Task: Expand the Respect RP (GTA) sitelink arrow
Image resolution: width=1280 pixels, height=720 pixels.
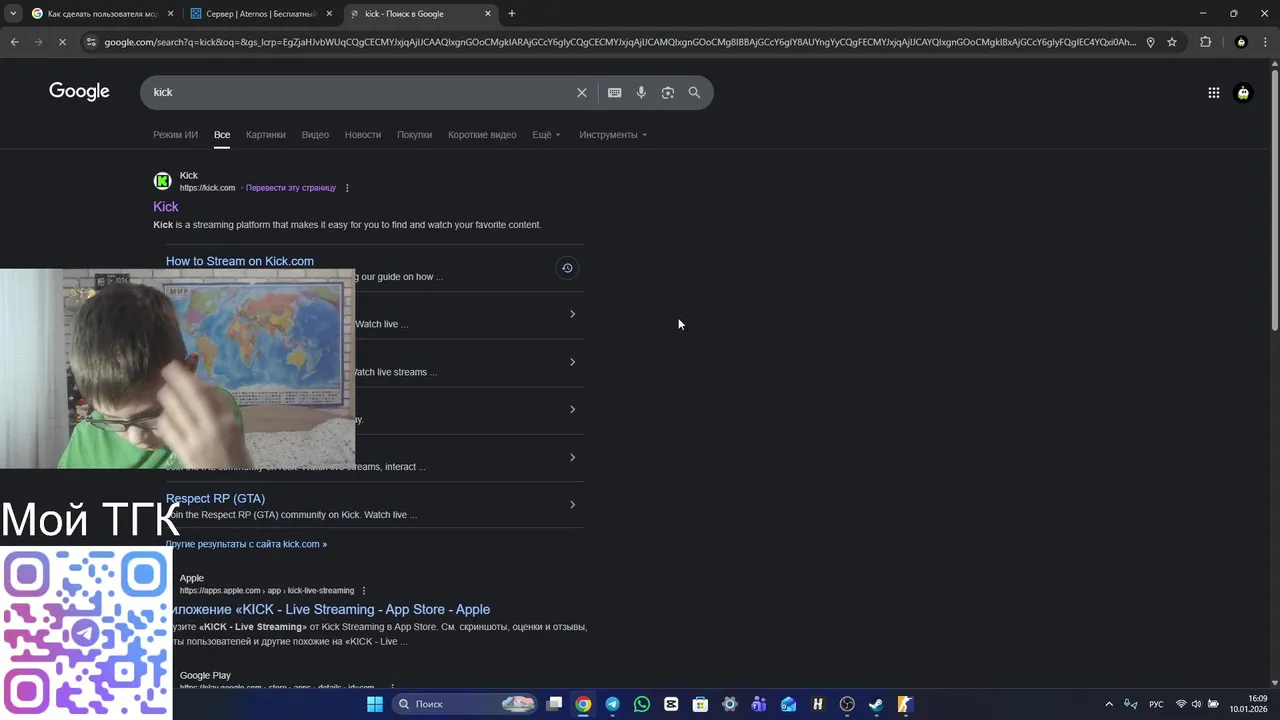Action: point(572,505)
